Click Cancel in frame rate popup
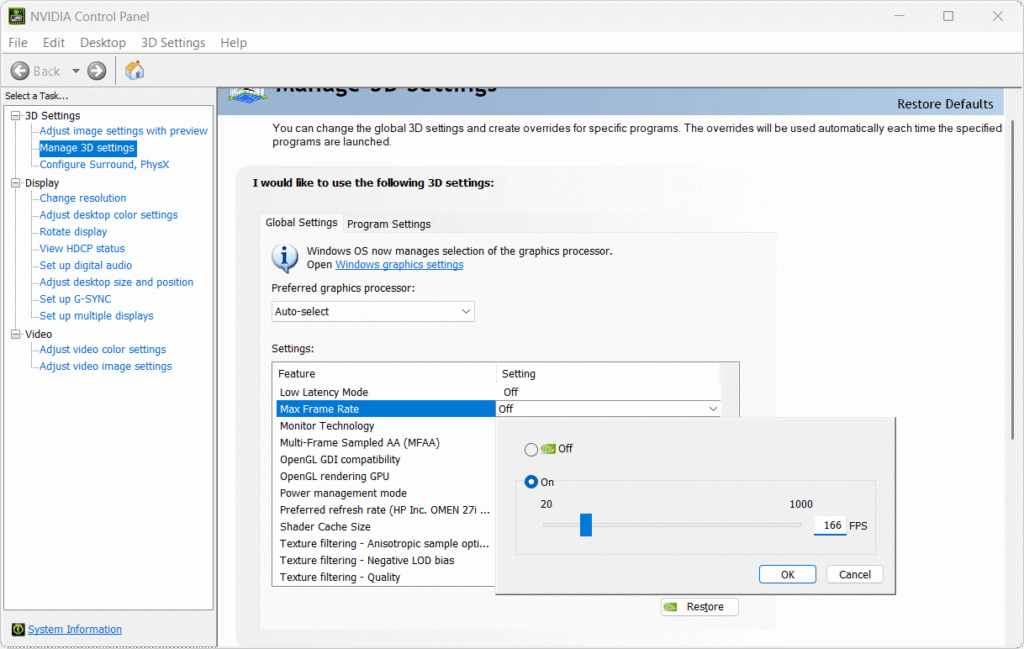The image size is (1024, 649). (x=854, y=575)
